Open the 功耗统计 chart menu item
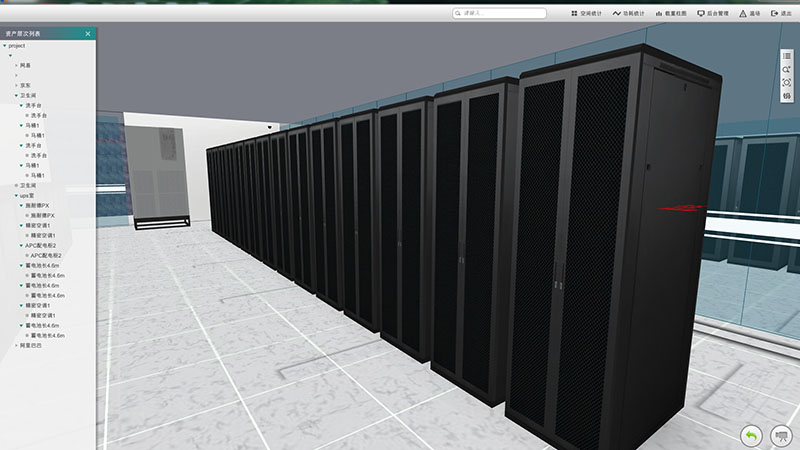The image size is (800, 450). coord(616,14)
